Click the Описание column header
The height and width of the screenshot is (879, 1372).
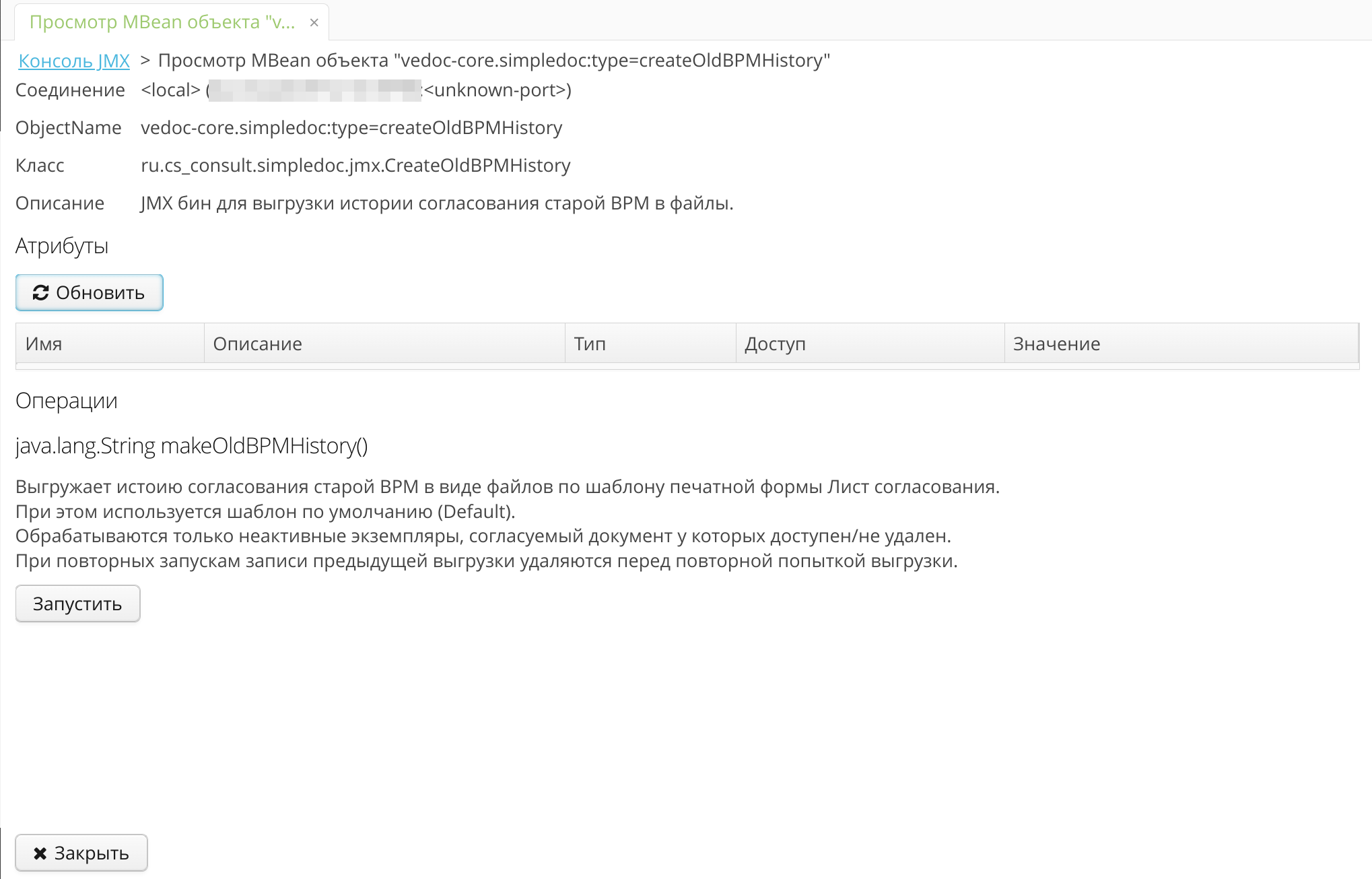257,344
